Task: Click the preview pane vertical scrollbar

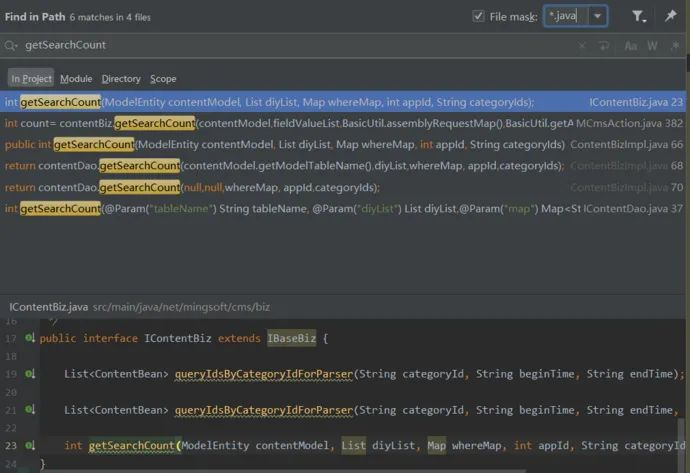Action: pyautogui.click(x=681, y=444)
